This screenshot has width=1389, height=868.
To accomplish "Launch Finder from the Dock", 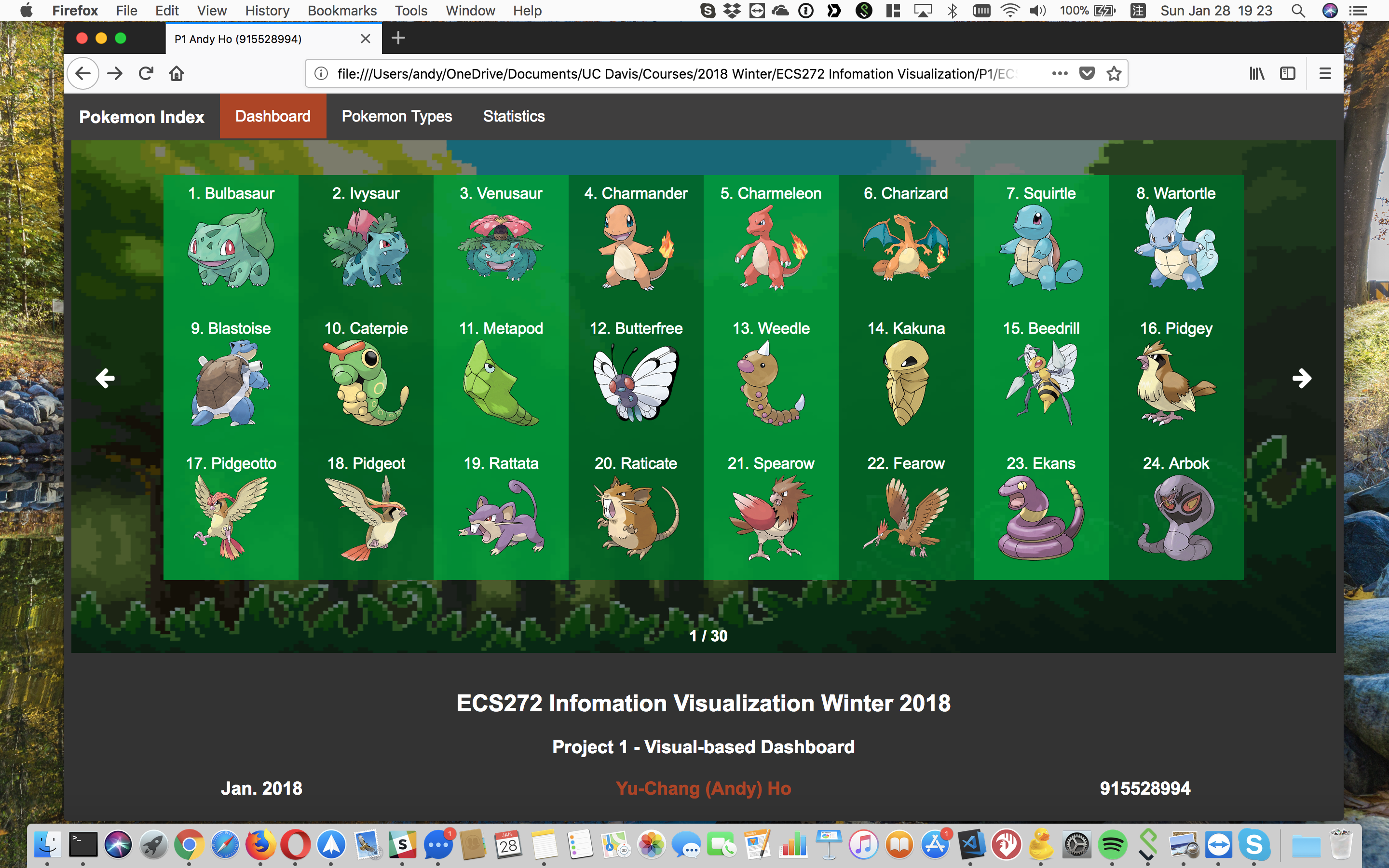I will [x=48, y=845].
